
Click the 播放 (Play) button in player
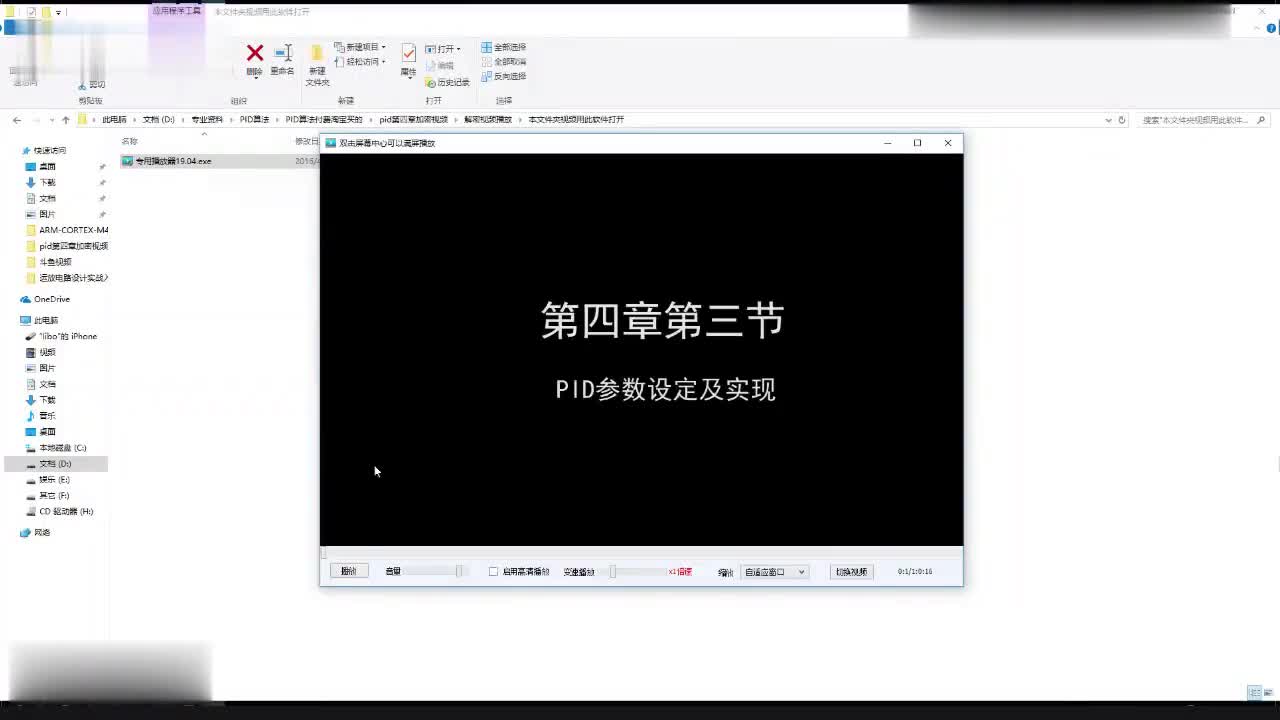point(349,572)
